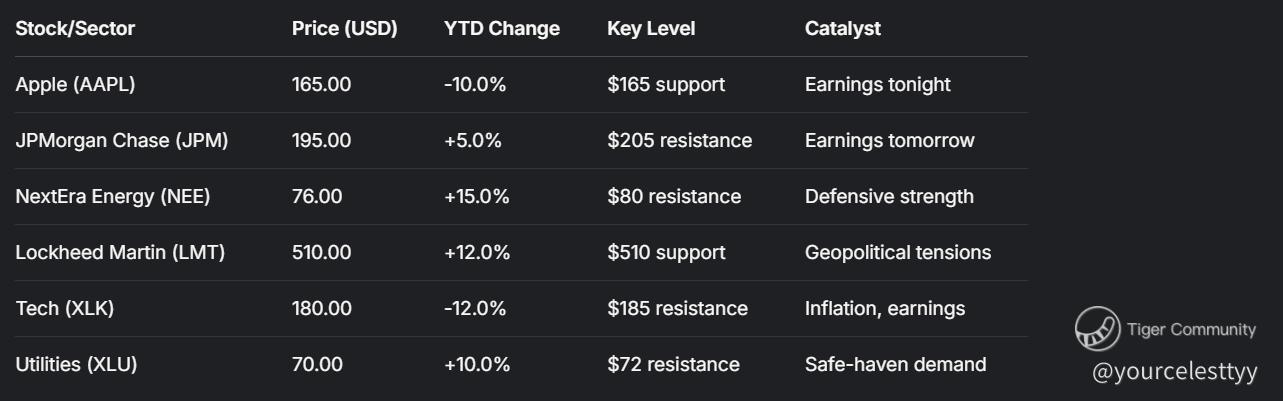Click the Key Level column header
This screenshot has width=1283, height=401.
651,29
